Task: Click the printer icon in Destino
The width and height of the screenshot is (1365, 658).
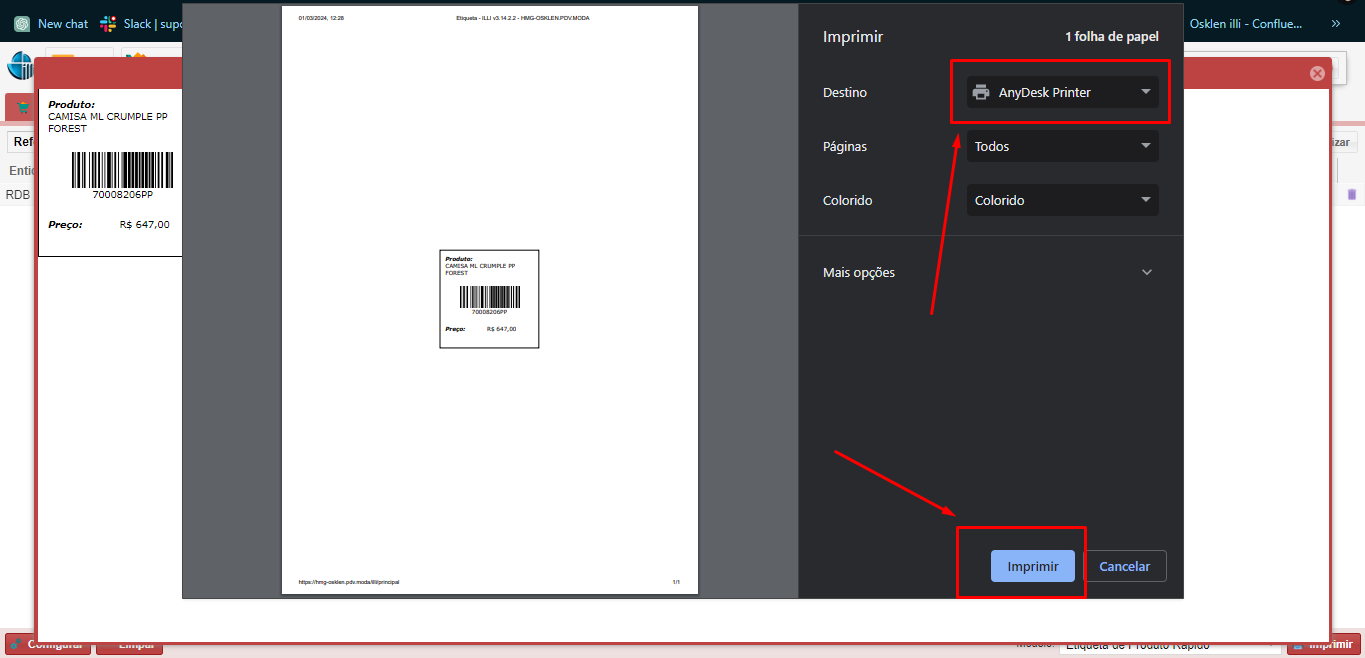Action: click(x=981, y=93)
